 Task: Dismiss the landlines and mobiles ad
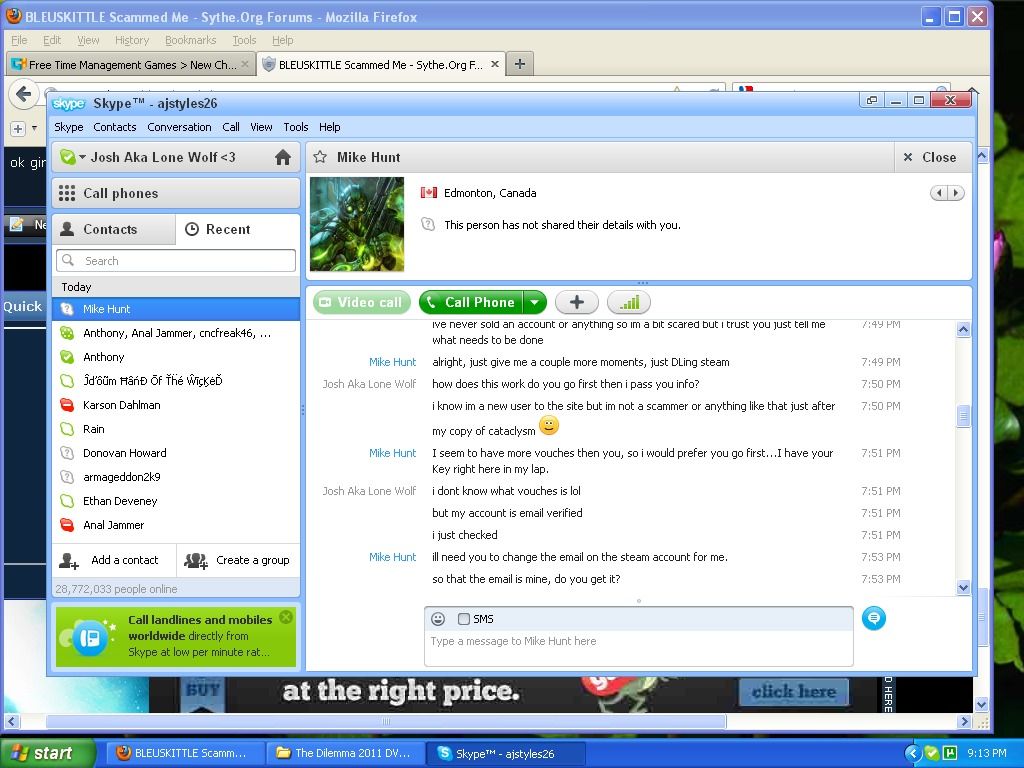286,617
